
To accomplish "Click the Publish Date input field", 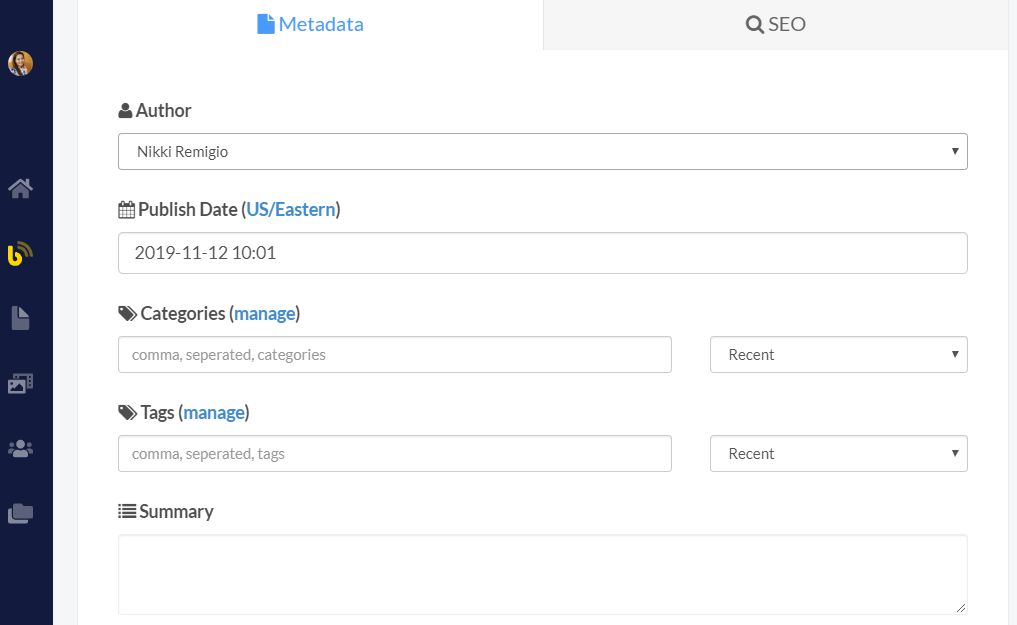I will point(542,254).
